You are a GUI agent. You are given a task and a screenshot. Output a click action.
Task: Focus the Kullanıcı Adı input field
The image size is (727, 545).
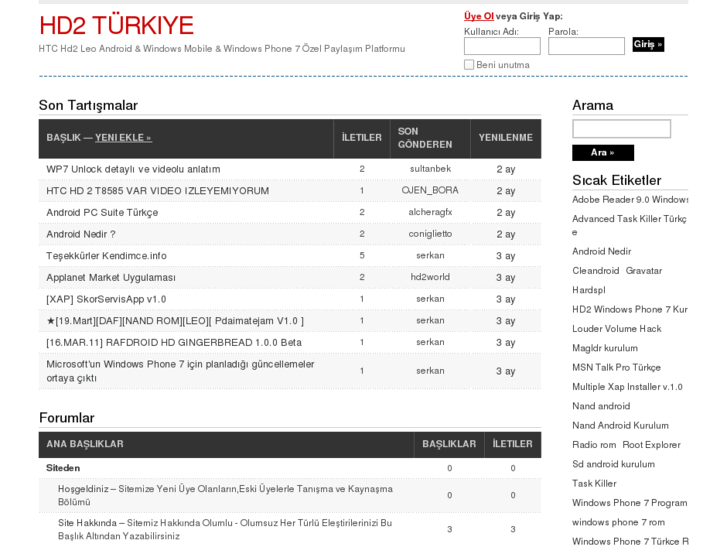(502, 46)
